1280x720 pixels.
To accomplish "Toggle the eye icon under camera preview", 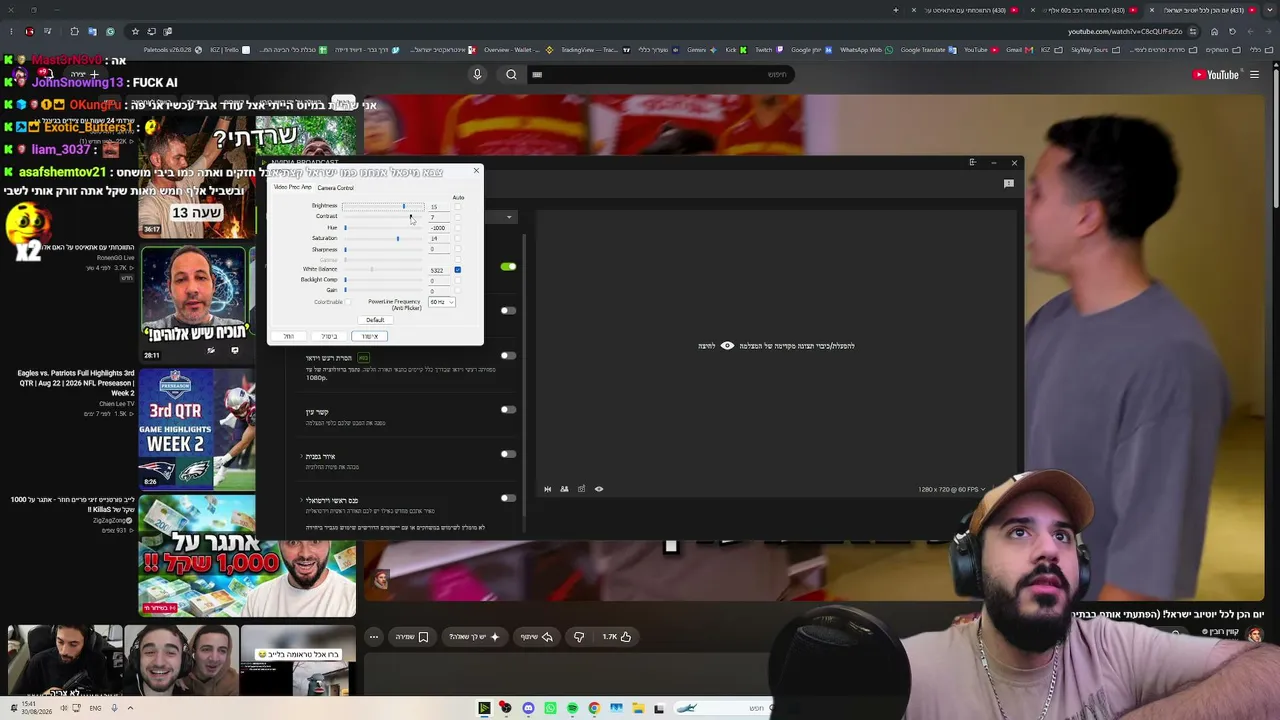I will [599, 489].
